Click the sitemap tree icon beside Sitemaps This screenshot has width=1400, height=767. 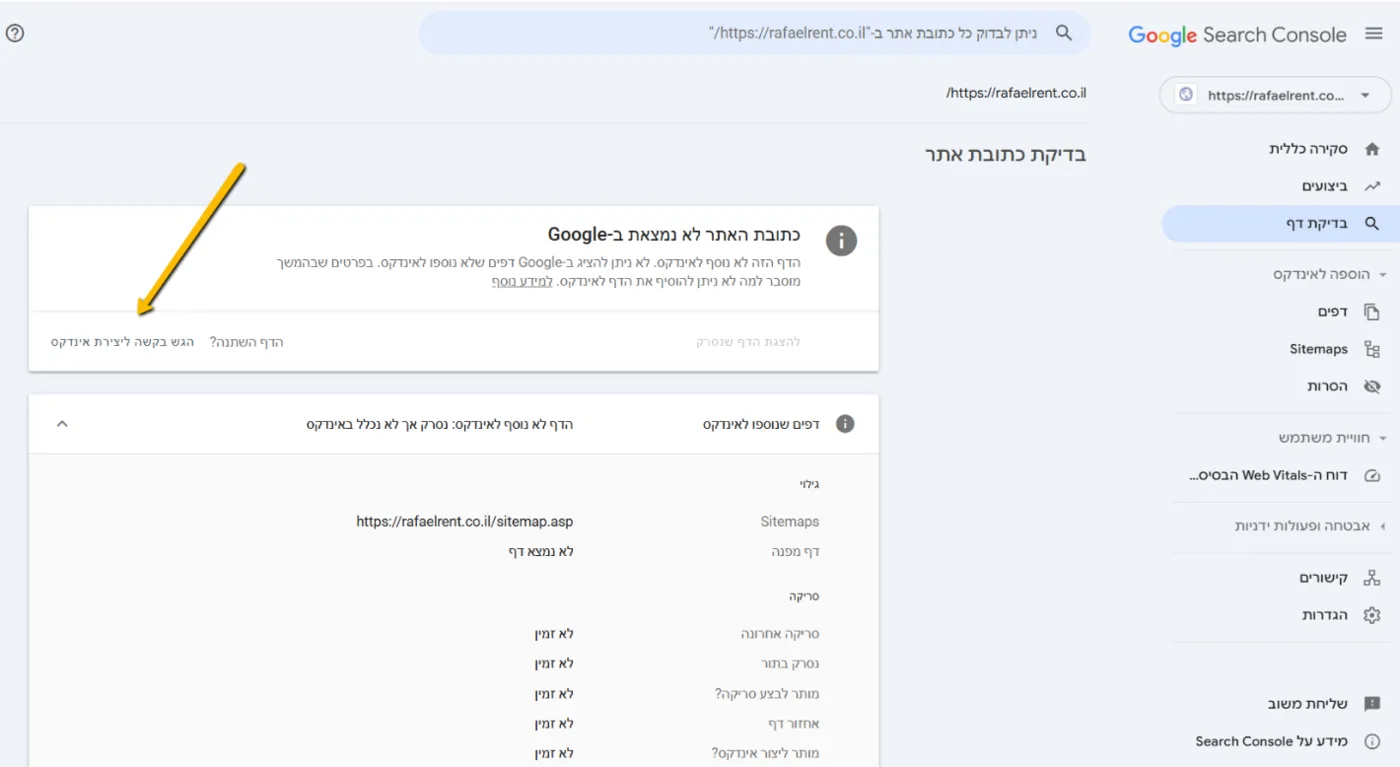[1372, 349]
